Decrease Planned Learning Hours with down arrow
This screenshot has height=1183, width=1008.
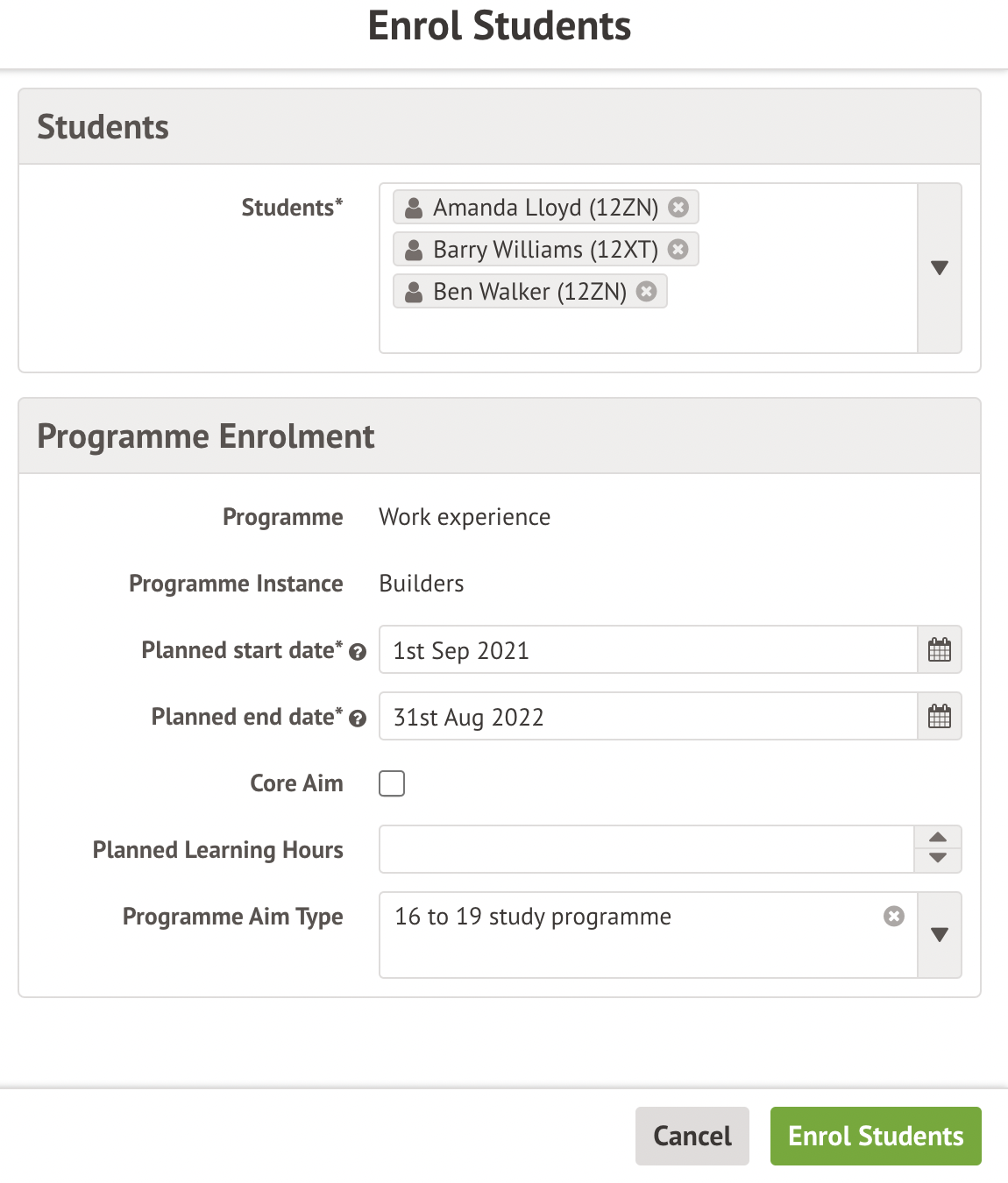[938, 860]
